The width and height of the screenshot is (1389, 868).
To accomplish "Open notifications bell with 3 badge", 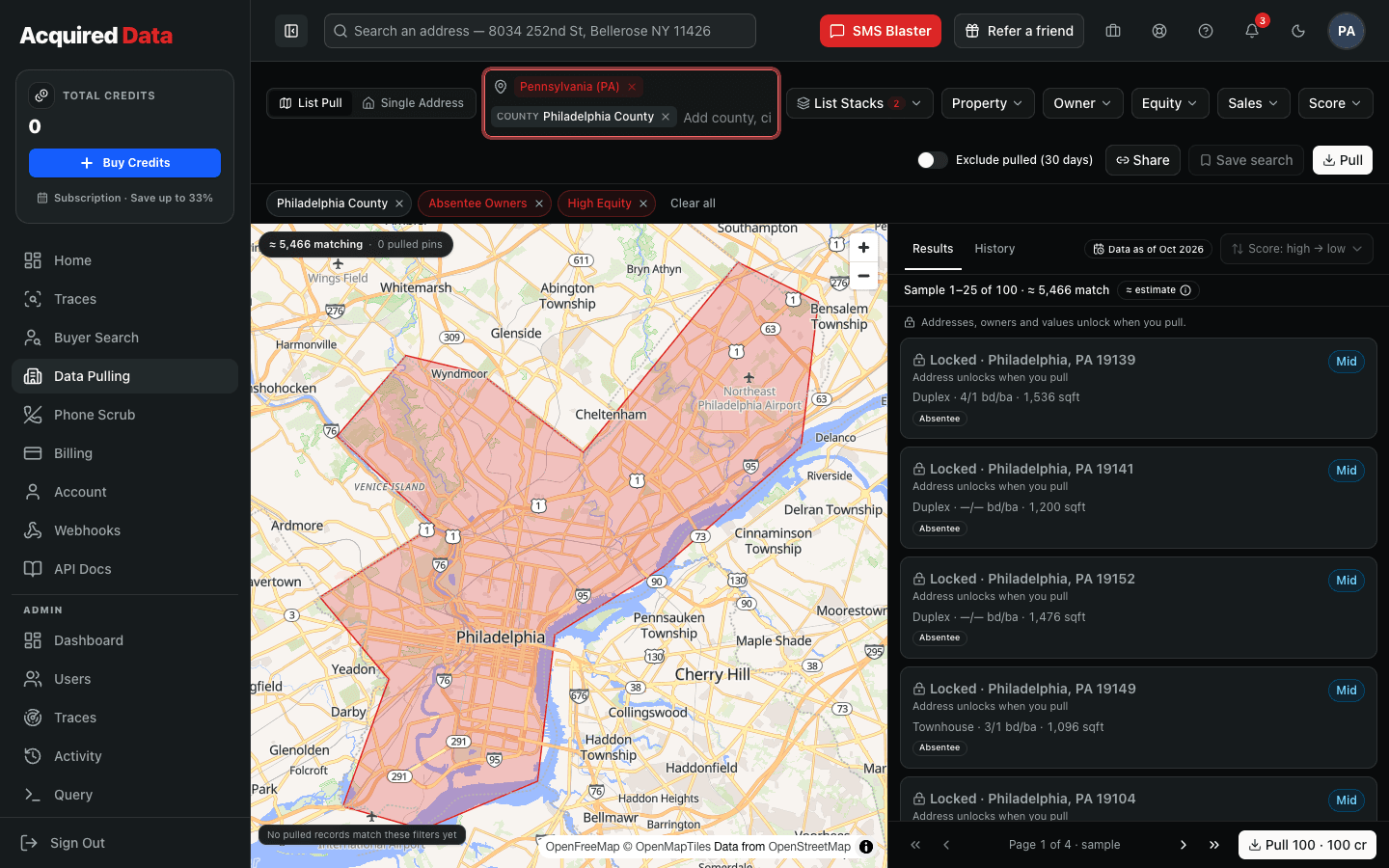I will pyautogui.click(x=1252, y=31).
